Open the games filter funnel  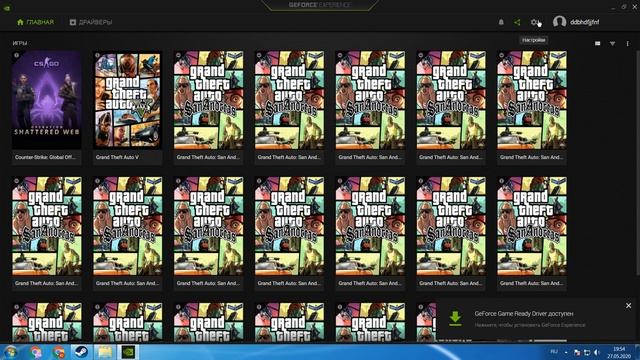[613, 43]
